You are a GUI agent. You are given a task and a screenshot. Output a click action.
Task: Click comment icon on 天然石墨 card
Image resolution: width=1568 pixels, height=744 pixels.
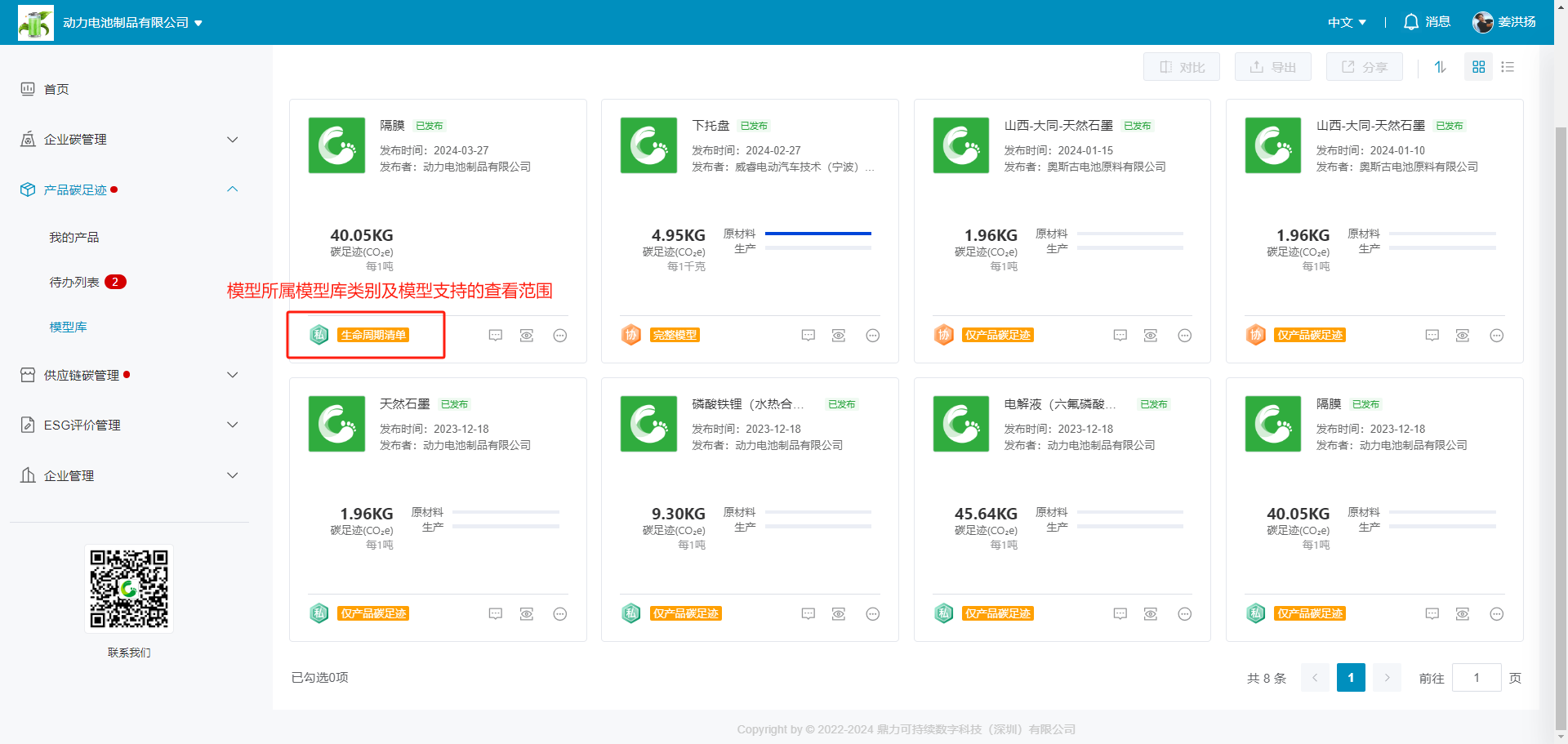495,614
